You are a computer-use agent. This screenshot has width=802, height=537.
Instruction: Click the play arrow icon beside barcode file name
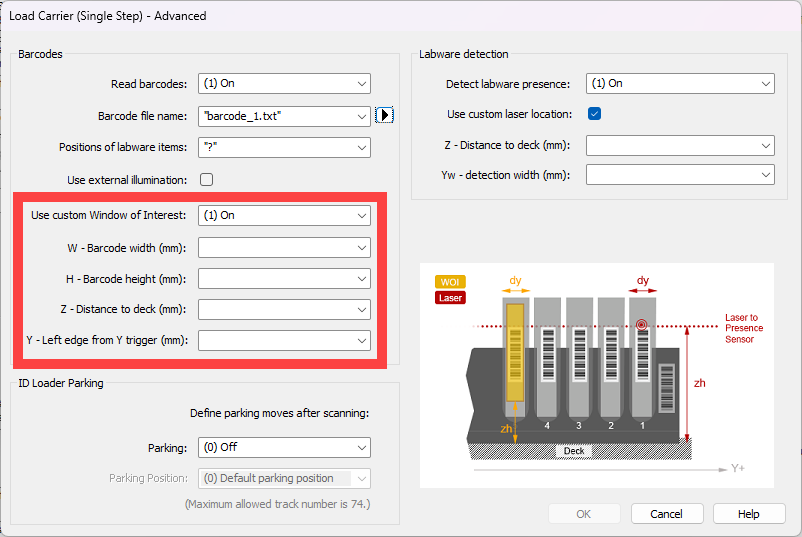(x=385, y=116)
